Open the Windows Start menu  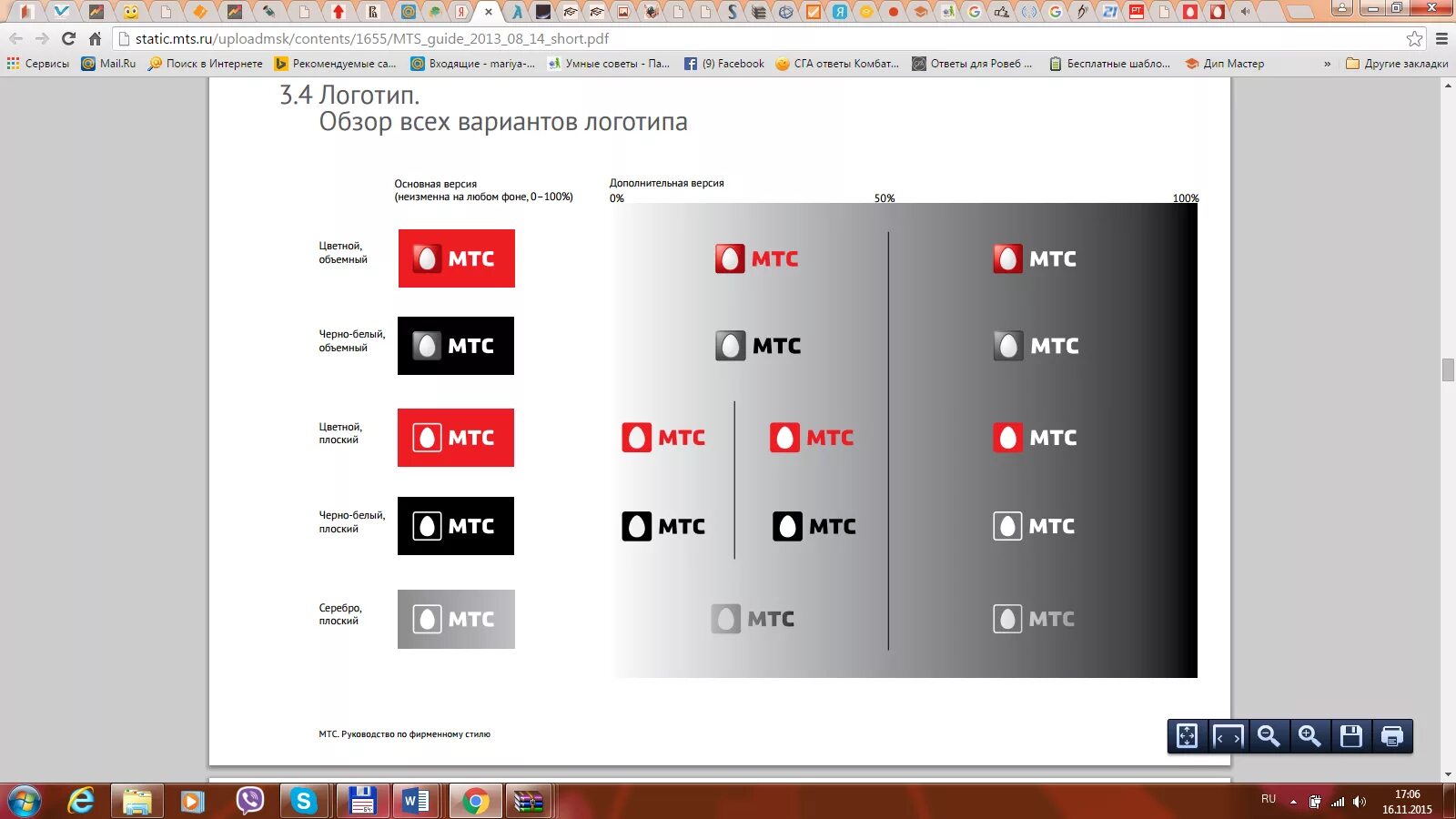(x=25, y=802)
